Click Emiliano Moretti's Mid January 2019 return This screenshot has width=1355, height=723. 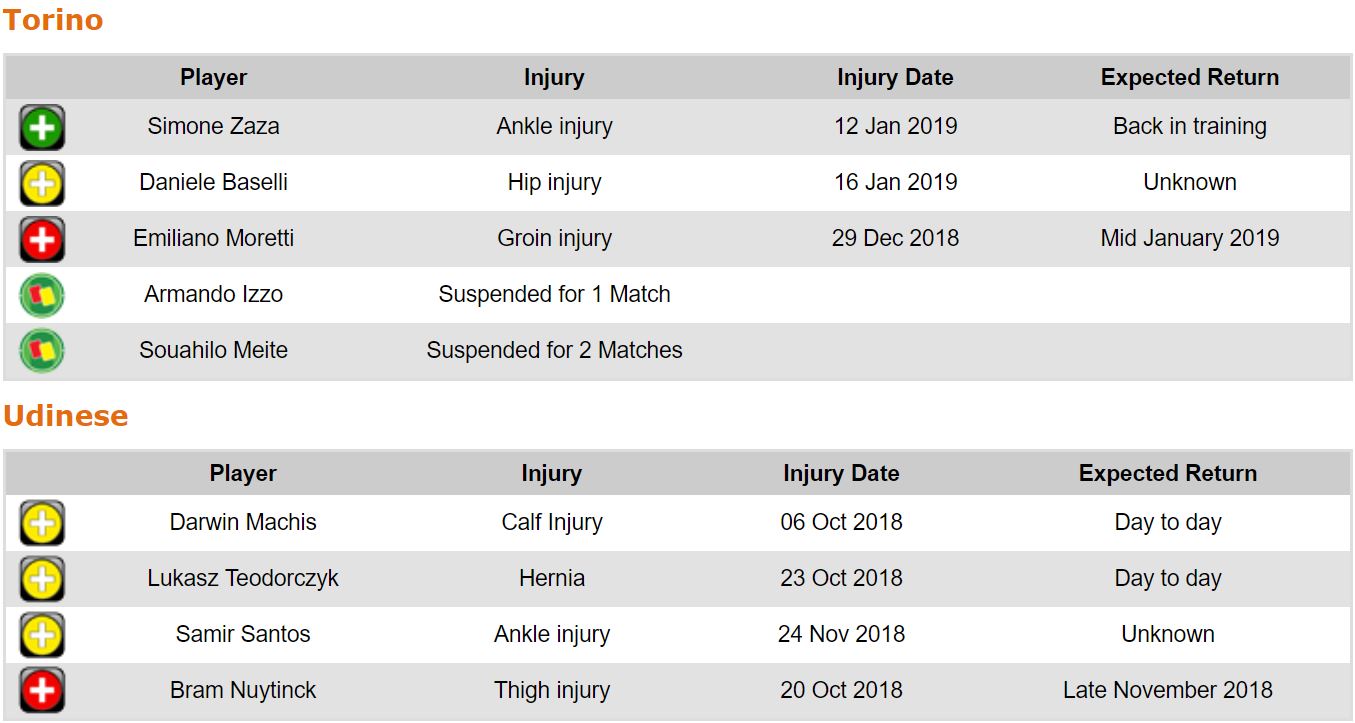(x=1189, y=239)
